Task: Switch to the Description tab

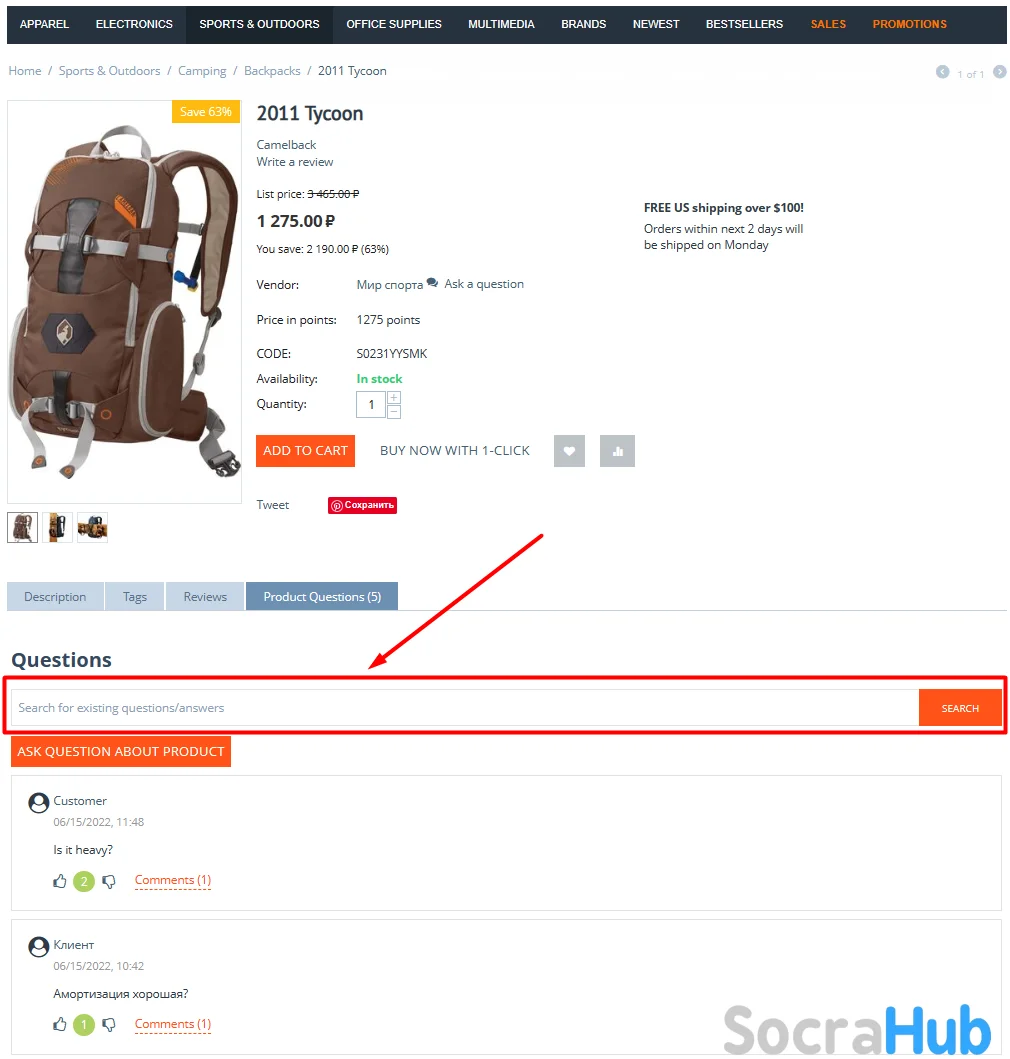Action: (x=55, y=596)
